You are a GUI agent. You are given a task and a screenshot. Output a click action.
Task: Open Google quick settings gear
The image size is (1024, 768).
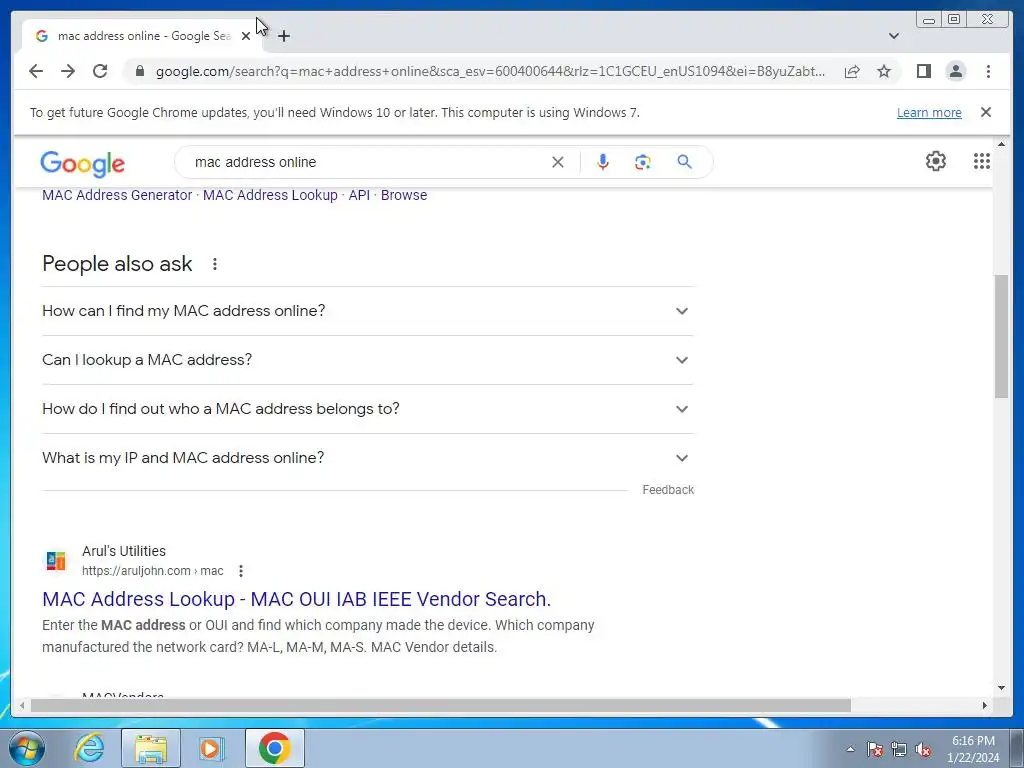pyautogui.click(x=936, y=161)
